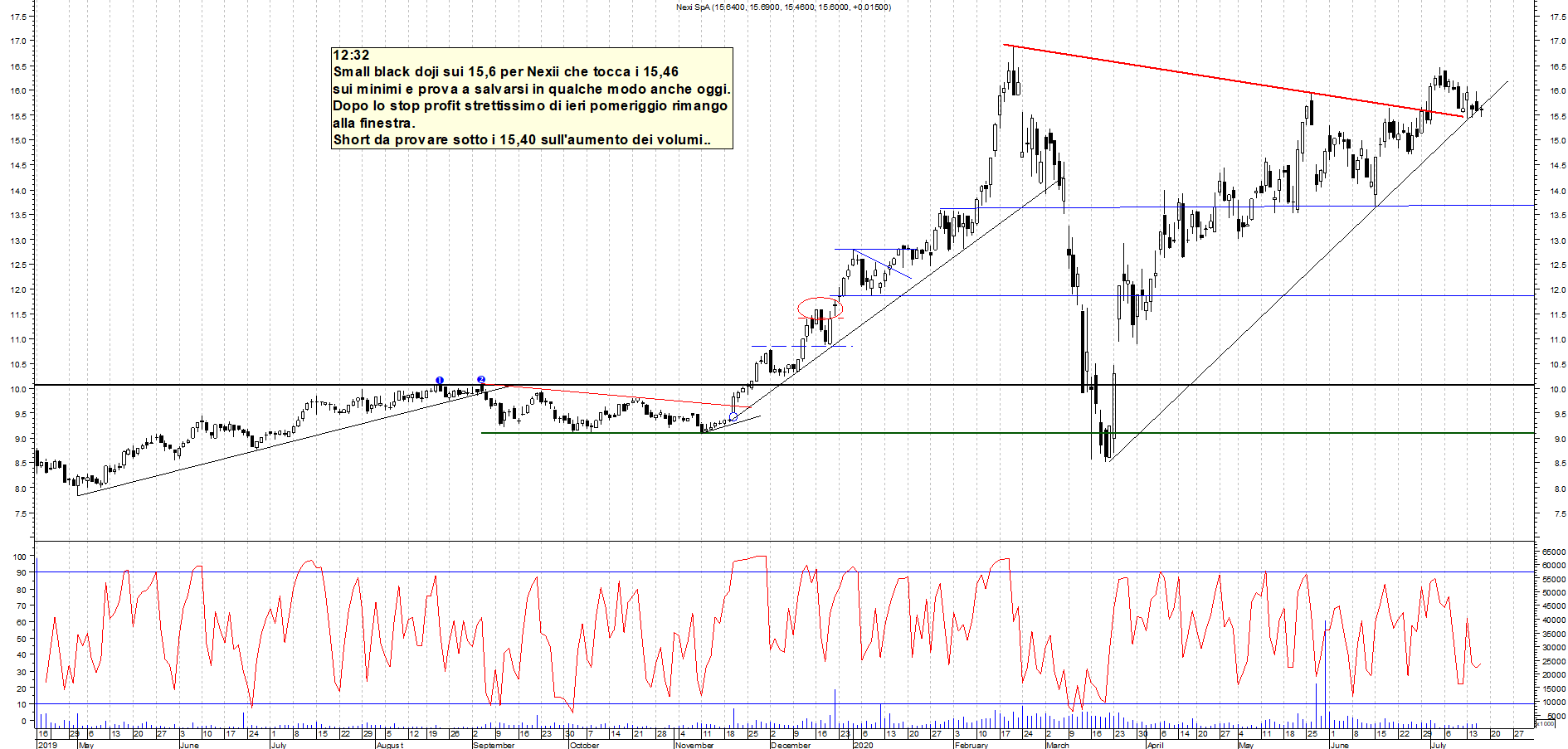The width and height of the screenshot is (1568, 749).
Task: Click the 'February' label on date axis
Action: coord(971,745)
